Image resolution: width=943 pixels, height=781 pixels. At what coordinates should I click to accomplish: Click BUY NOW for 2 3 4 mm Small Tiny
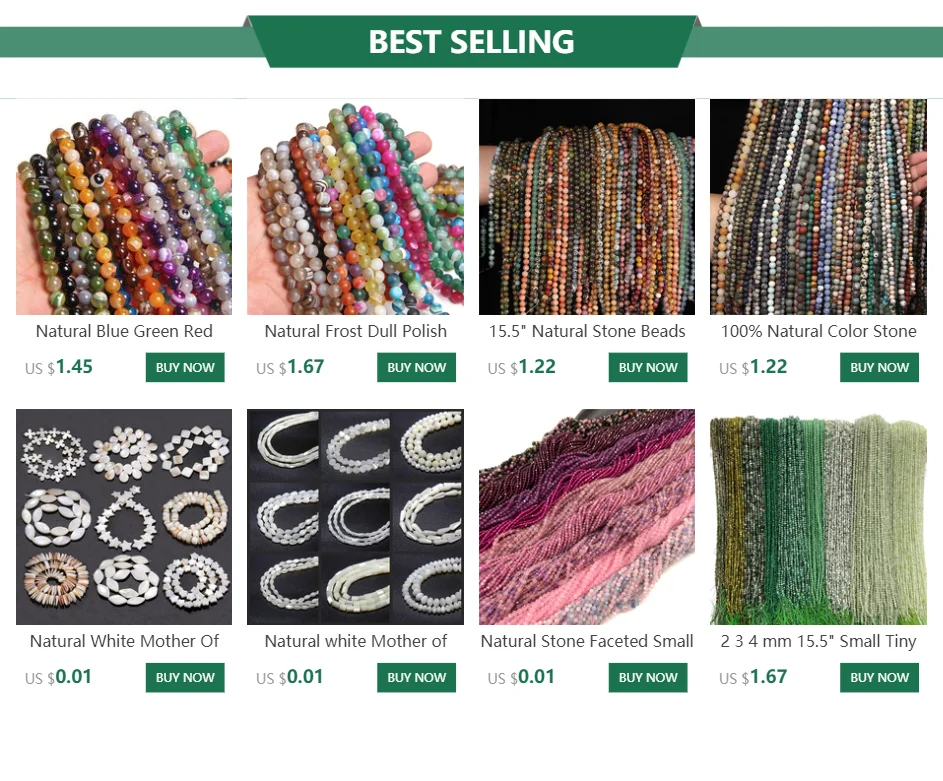879,678
